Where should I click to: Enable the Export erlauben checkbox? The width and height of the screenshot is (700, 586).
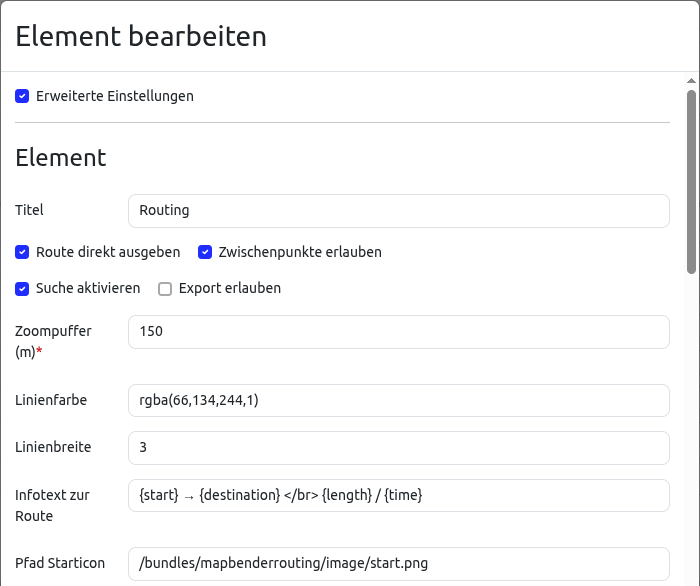[x=165, y=288]
